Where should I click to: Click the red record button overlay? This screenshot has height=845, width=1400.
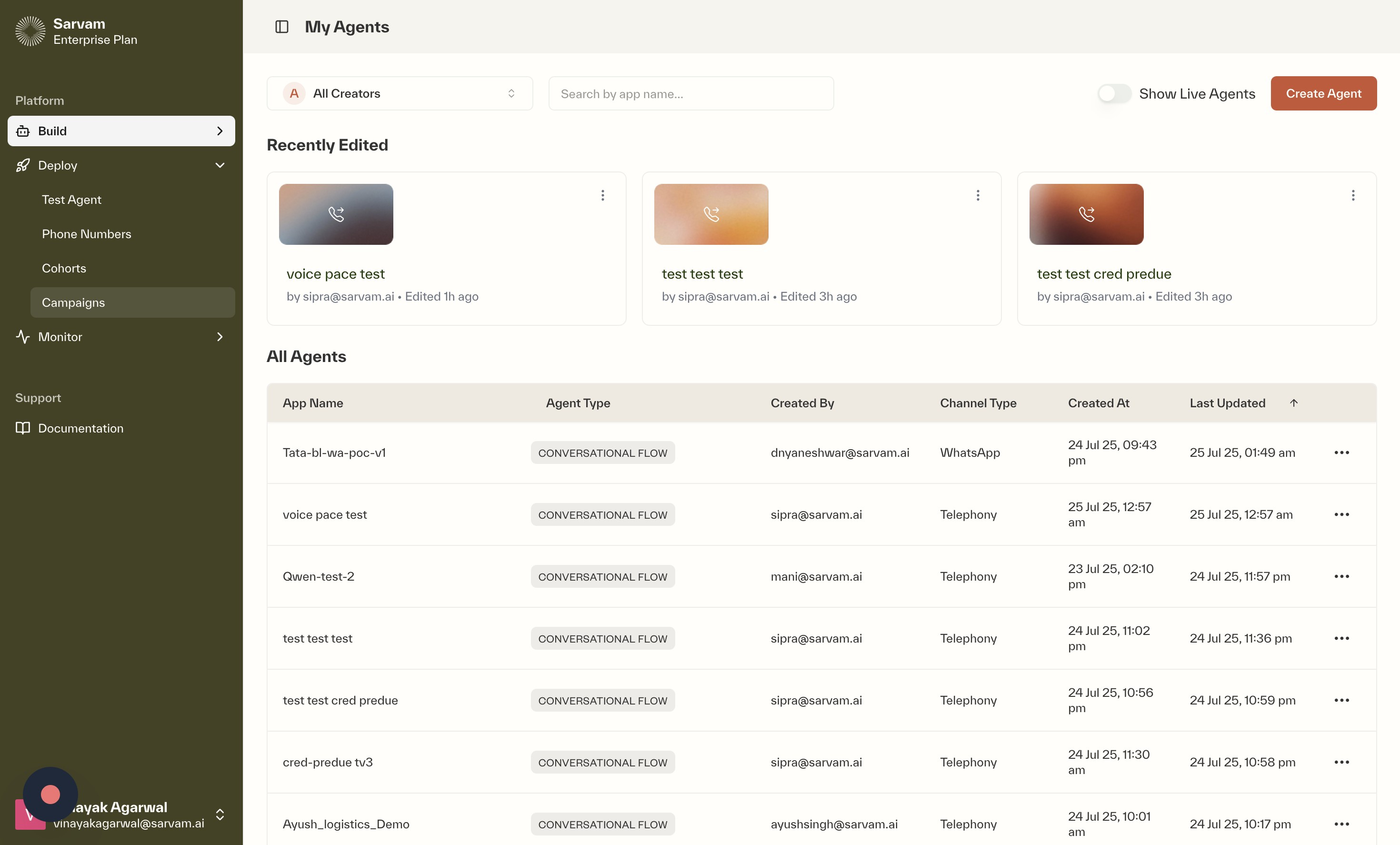coord(50,795)
